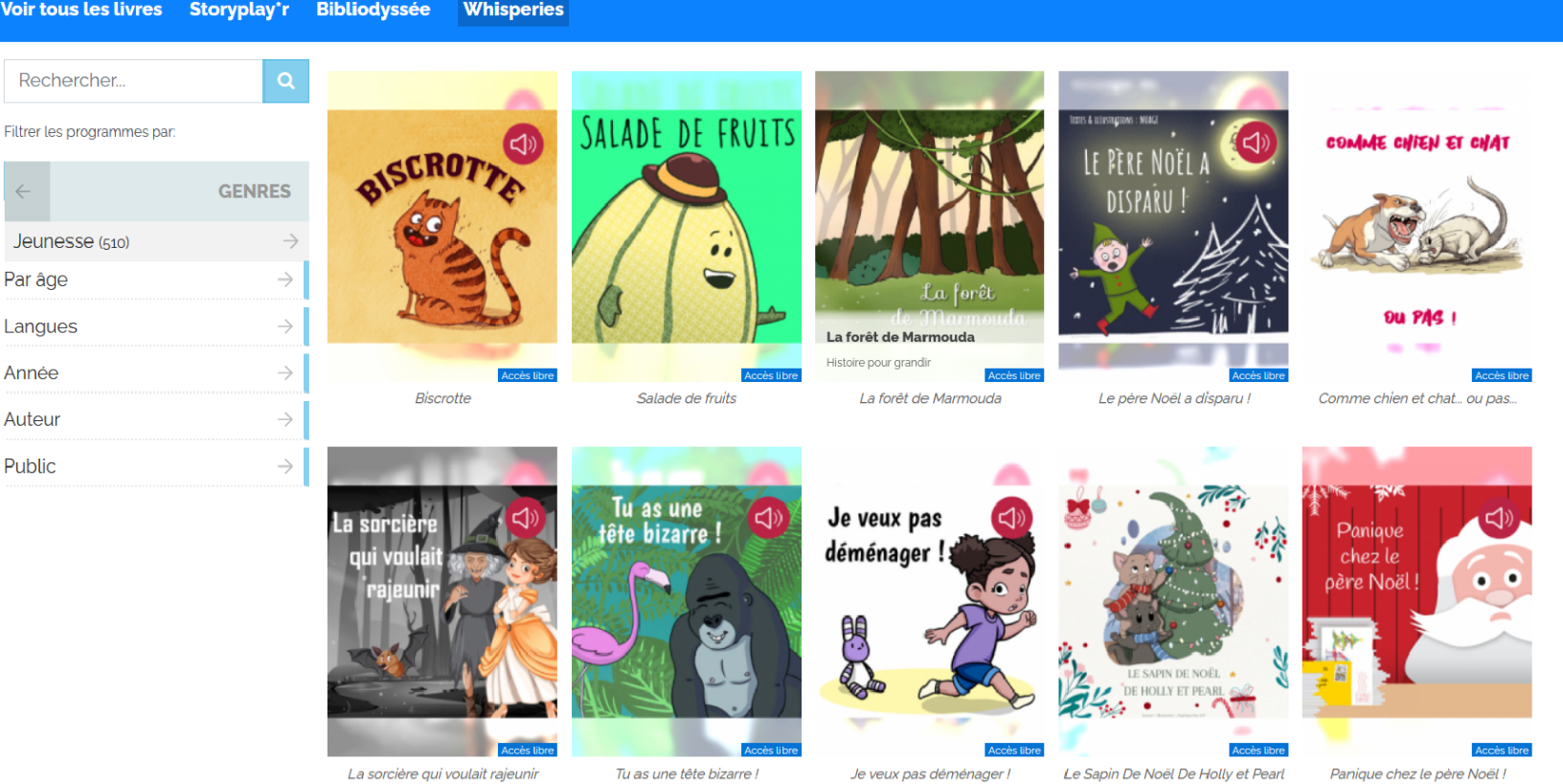
Task: Click speaker icon on Je veux pas déménager
Action: (1012, 518)
